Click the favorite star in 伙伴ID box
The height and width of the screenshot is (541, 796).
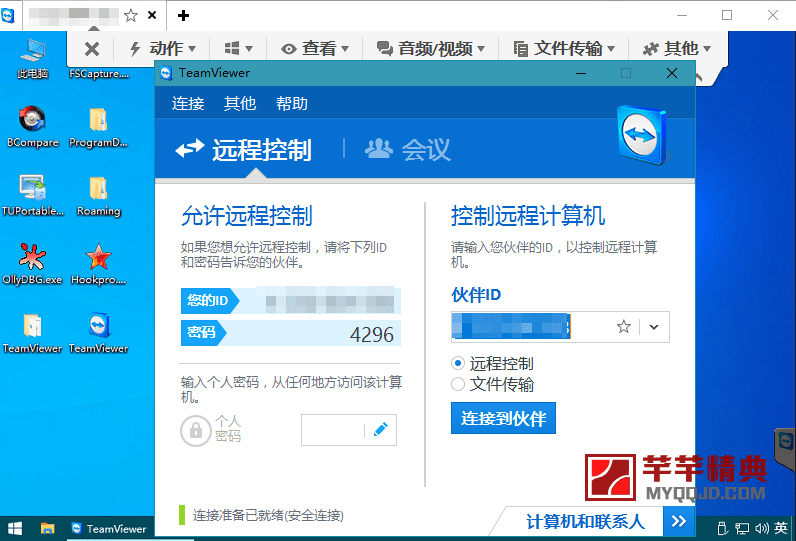[x=624, y=327]
